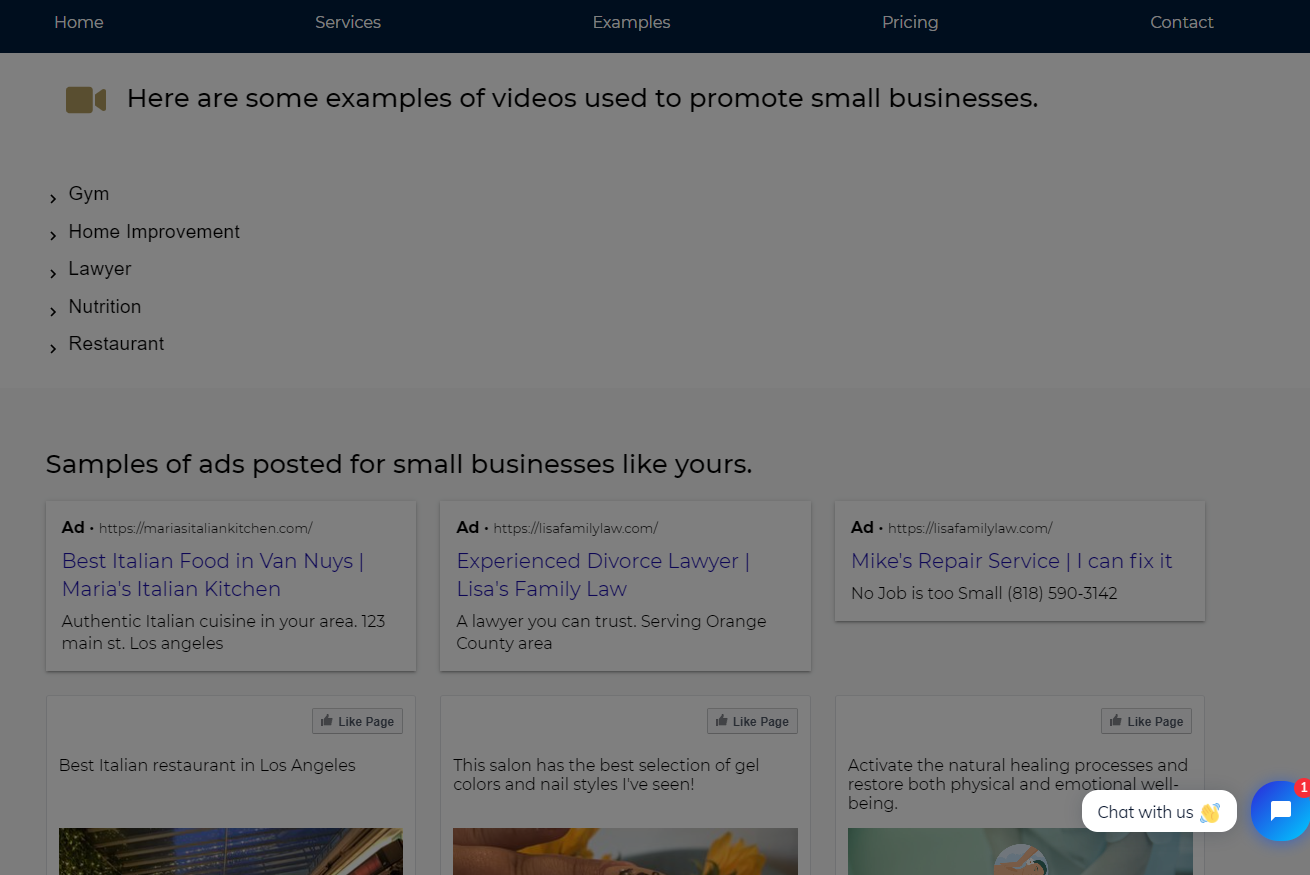Click lisafamilylaw.com URL in Mike's Repair ad

coord(970,528)
